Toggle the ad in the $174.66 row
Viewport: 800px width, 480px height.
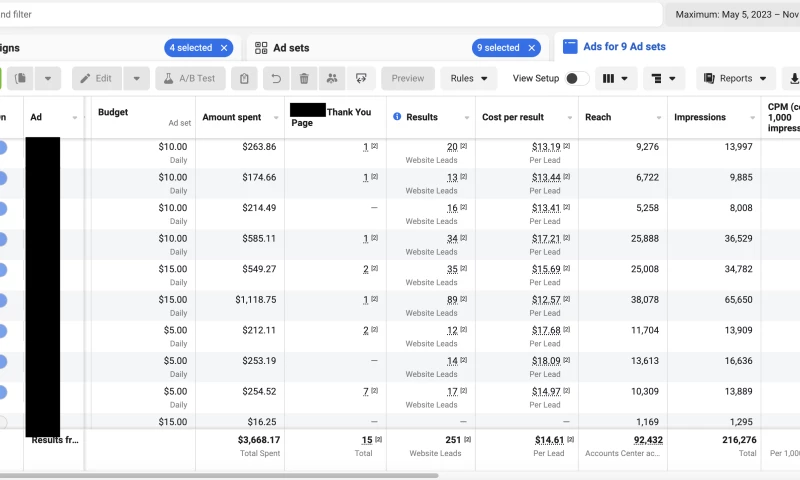2,179
